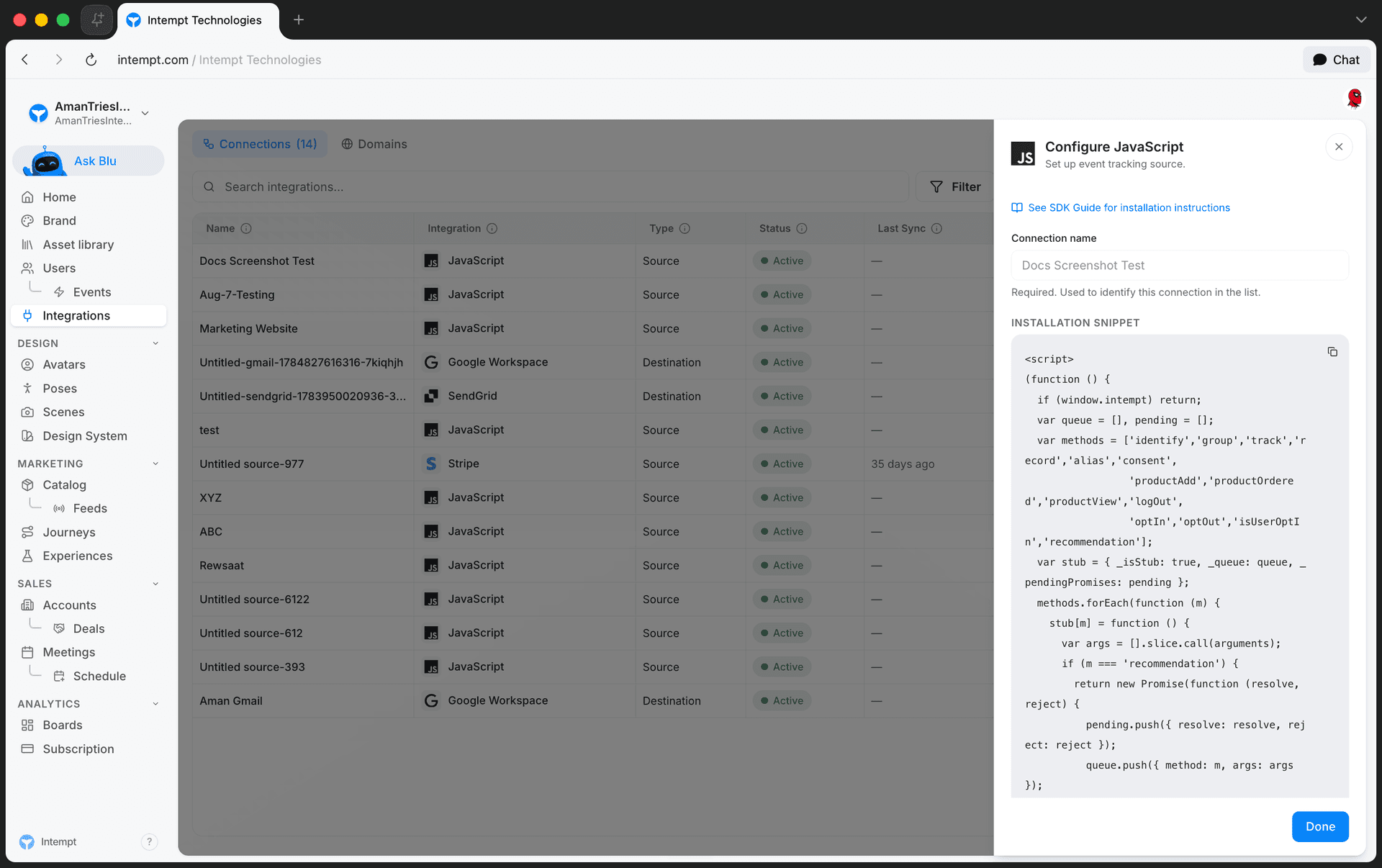Click the Rewsaat connection name
This screenshot has height=868, width=1382.
click(222, 566)
